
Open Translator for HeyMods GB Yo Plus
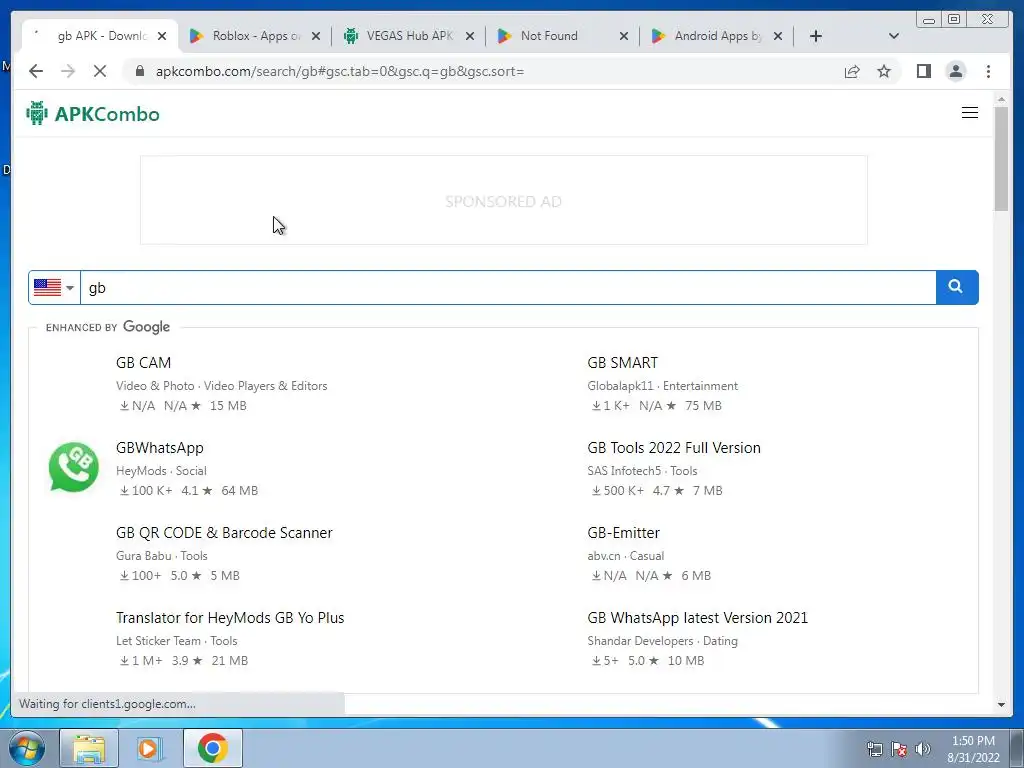(230, 617)
